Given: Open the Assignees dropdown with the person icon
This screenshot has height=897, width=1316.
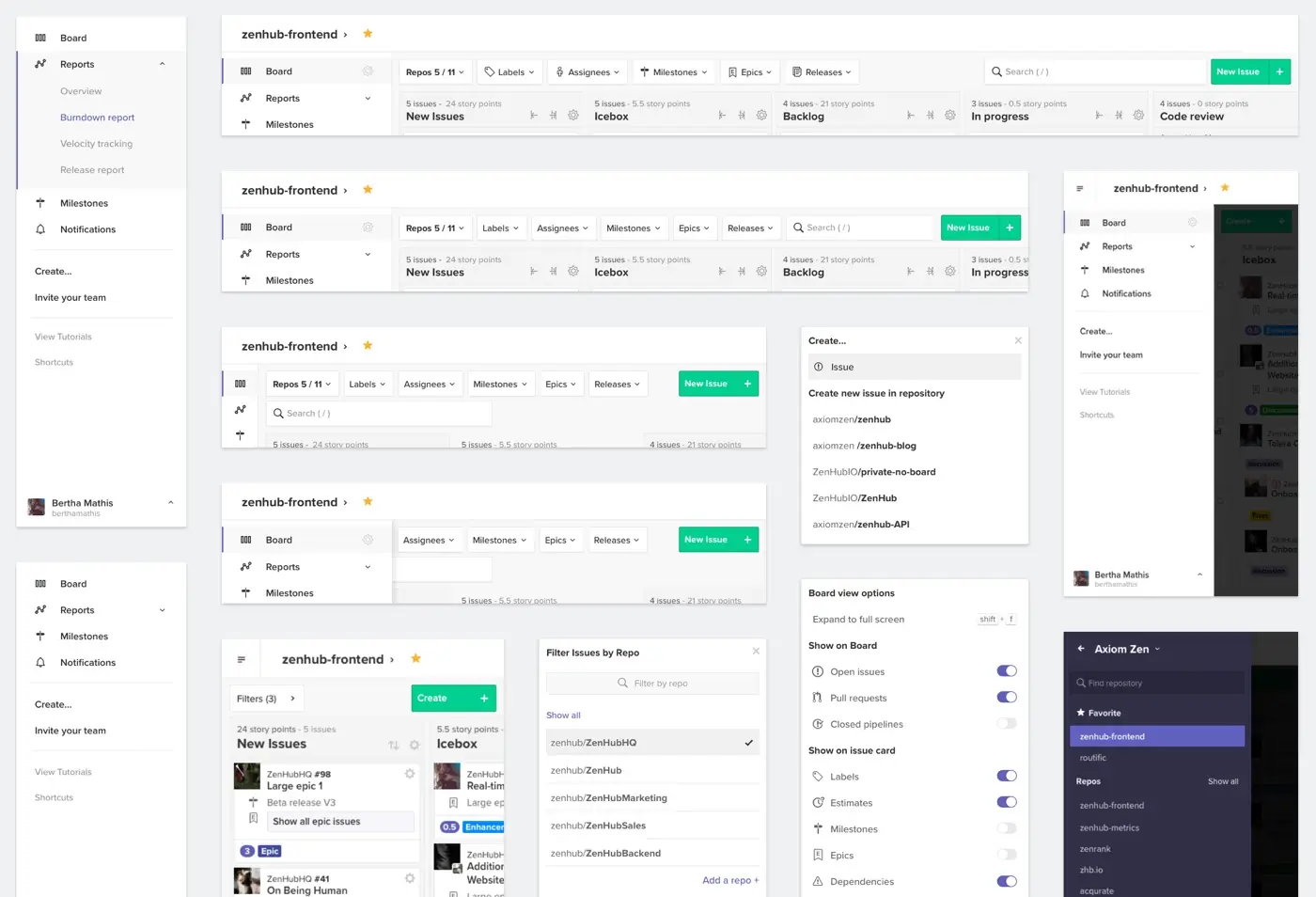Looking at the screenshot, I should [588, 71].
